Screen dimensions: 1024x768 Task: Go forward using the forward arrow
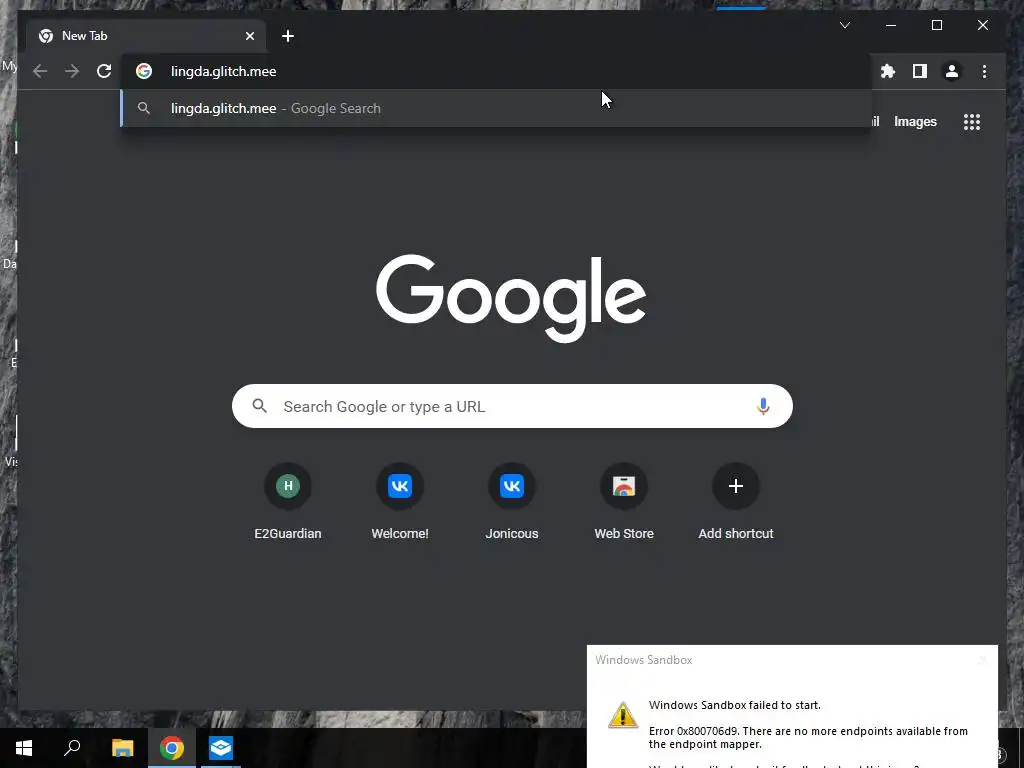coord(72,71)
